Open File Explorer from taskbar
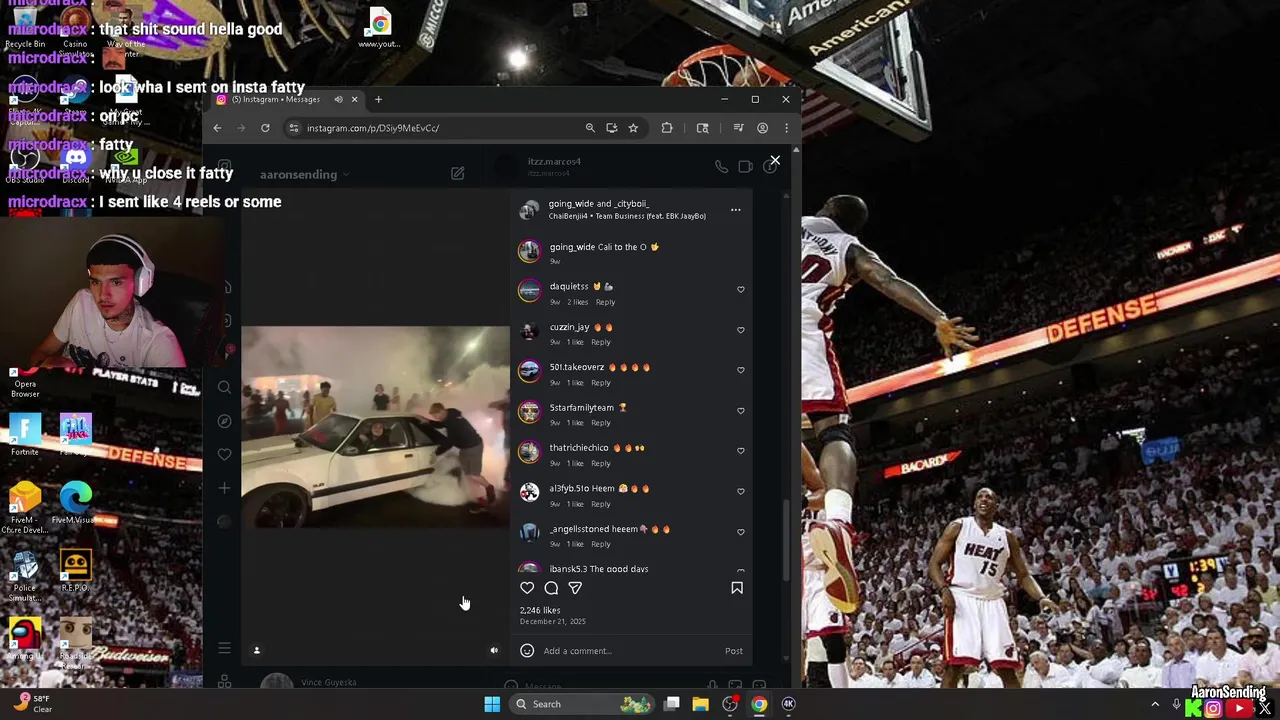This screenshot has width=1280, height=720. pos(701,704)
